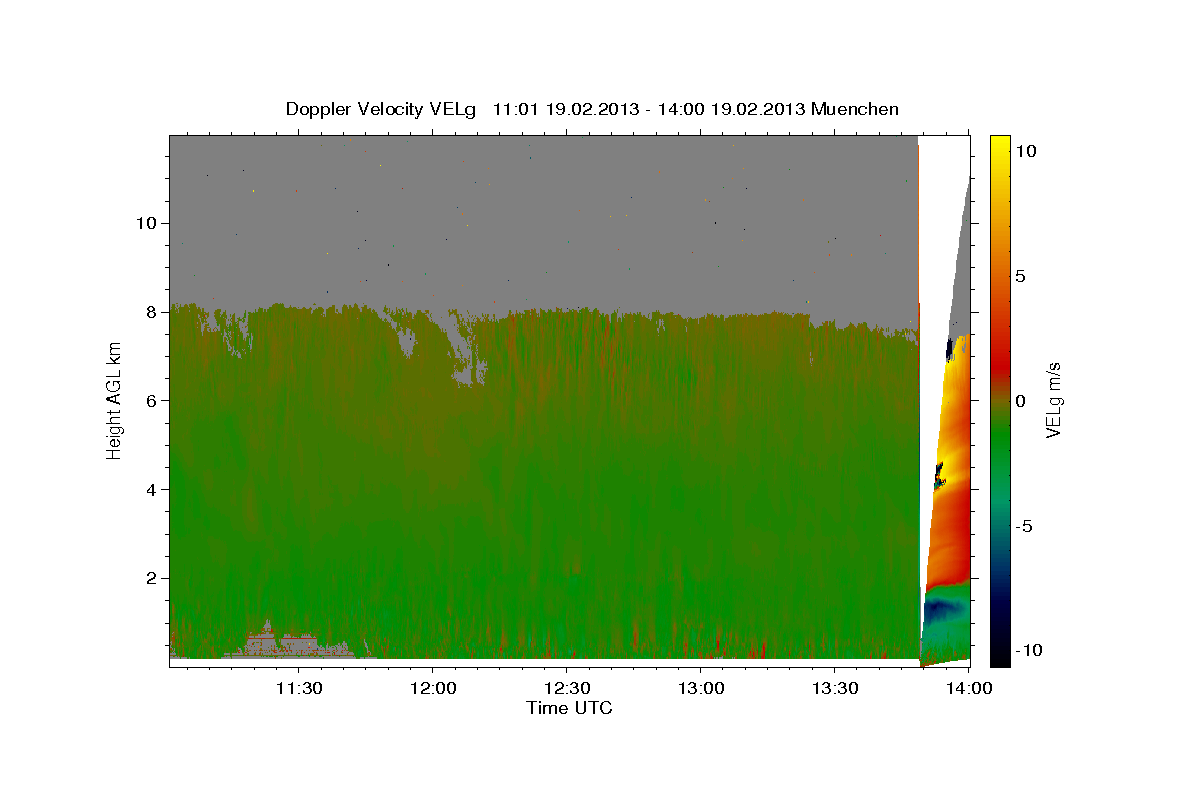Click the height axis label 6
Image resolution: width=1200 pixels, height=800 pixels.
[x=151, y=400]
